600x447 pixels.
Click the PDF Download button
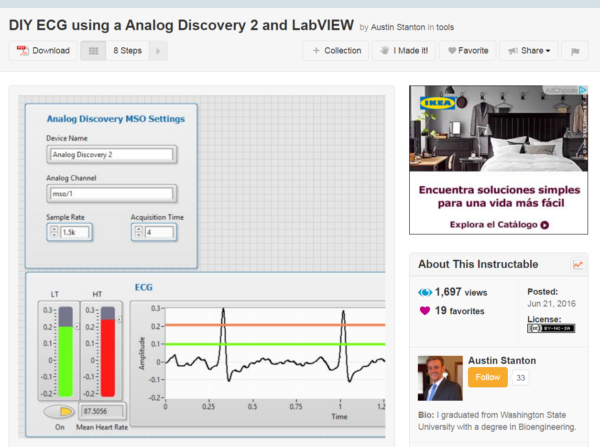pos(43,51)
